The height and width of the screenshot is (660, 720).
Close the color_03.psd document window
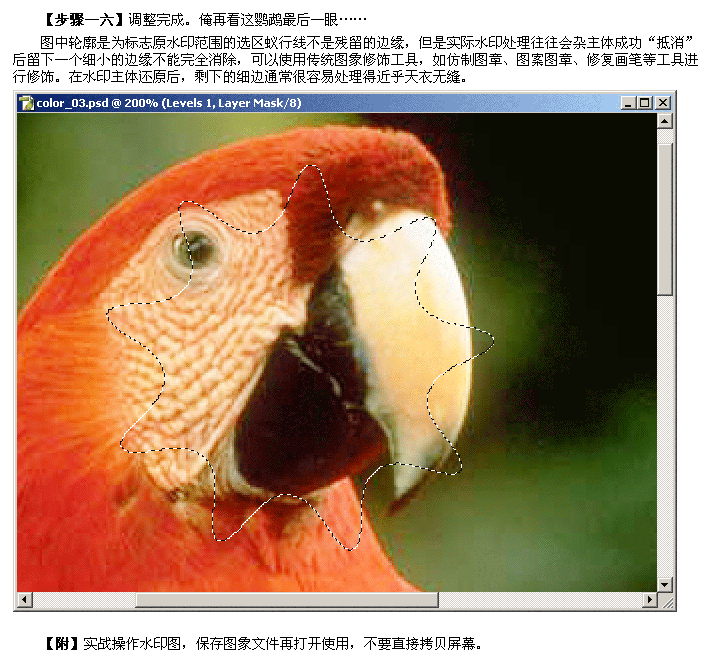[663, 103]
